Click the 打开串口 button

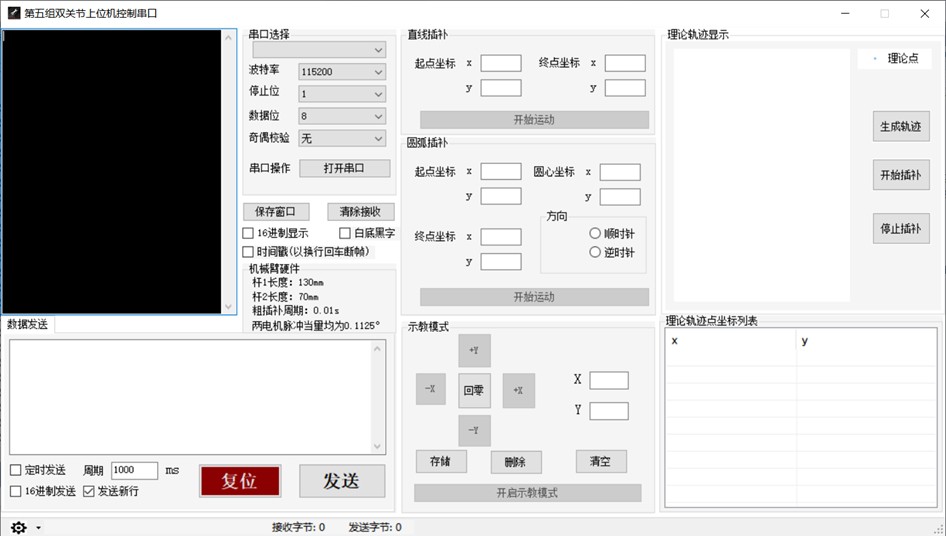tap(344, 168)
